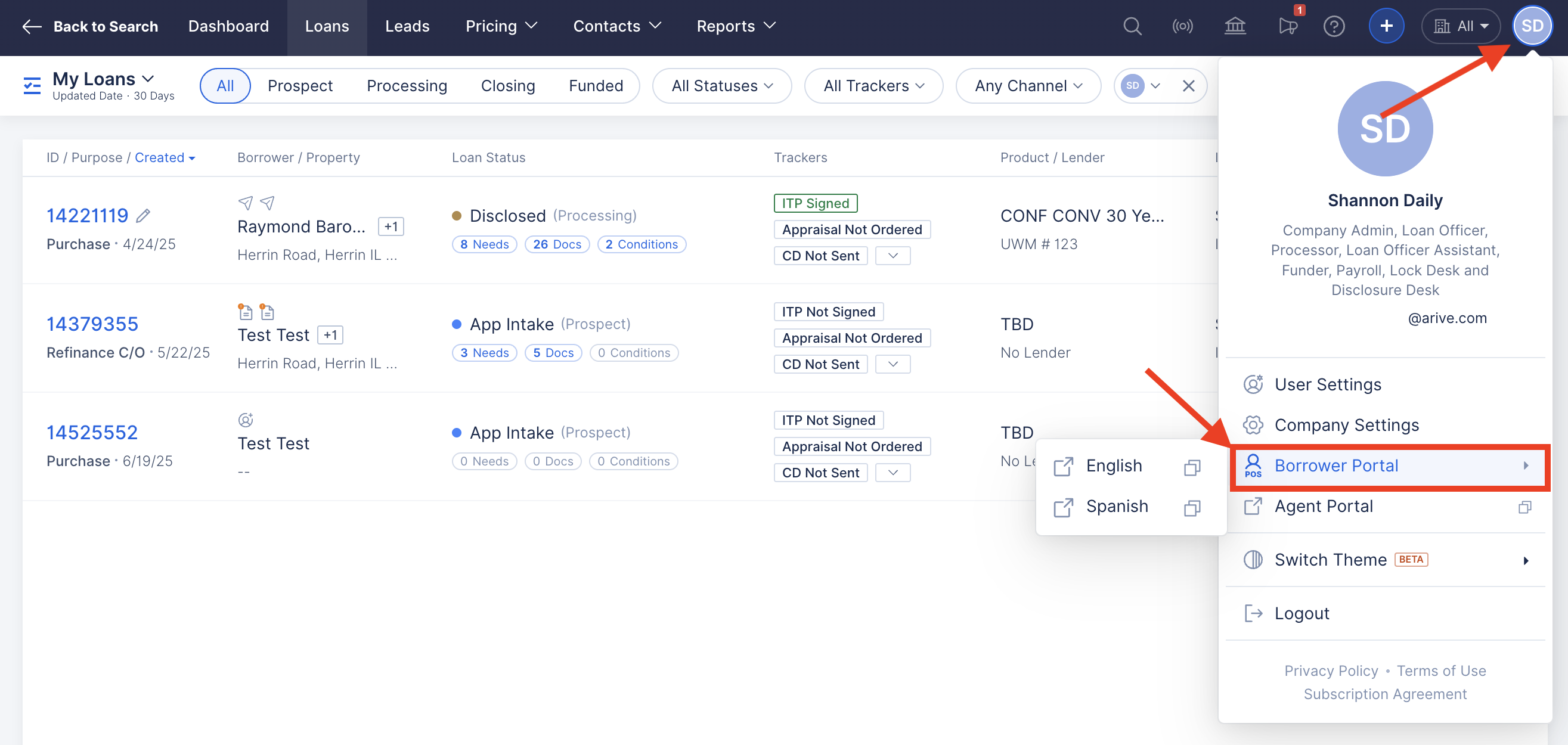This screenshot has width=1568, height=745.
Task: Click the search magnifier icon
Action: coord(1132,26)
